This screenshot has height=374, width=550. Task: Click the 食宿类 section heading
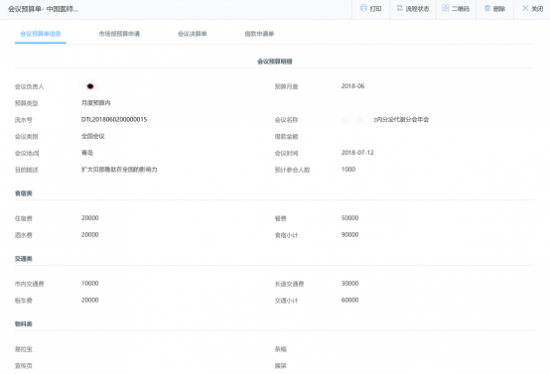(x=24, y=193)
